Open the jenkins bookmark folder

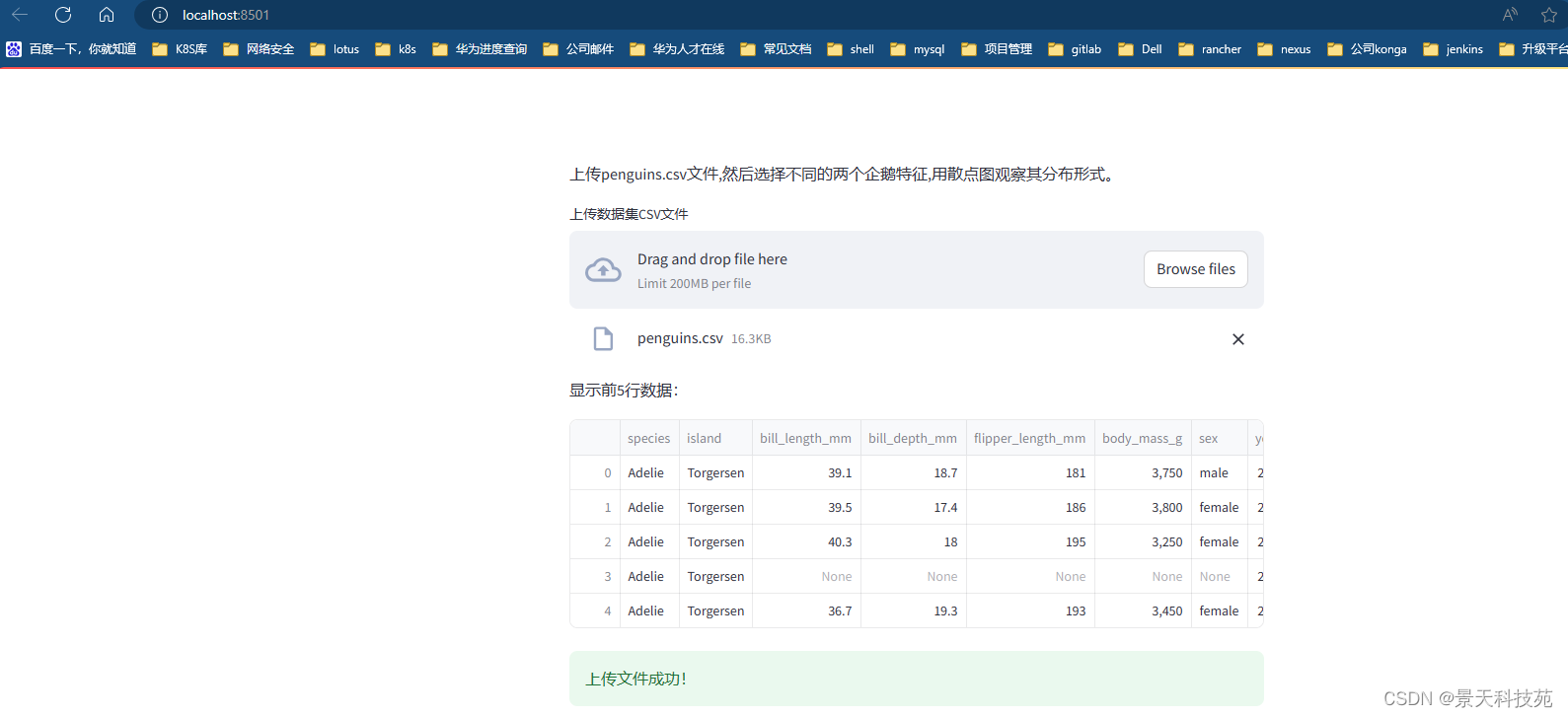(x=1454, y=49)
